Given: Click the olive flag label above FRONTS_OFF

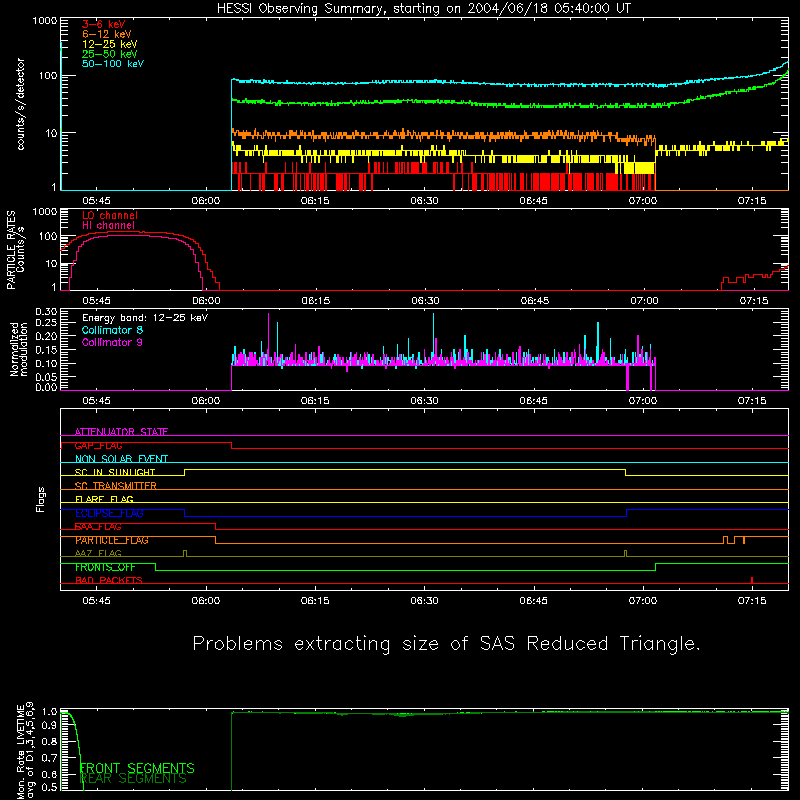Looking at the screenshot, I should tap(98, 554).
